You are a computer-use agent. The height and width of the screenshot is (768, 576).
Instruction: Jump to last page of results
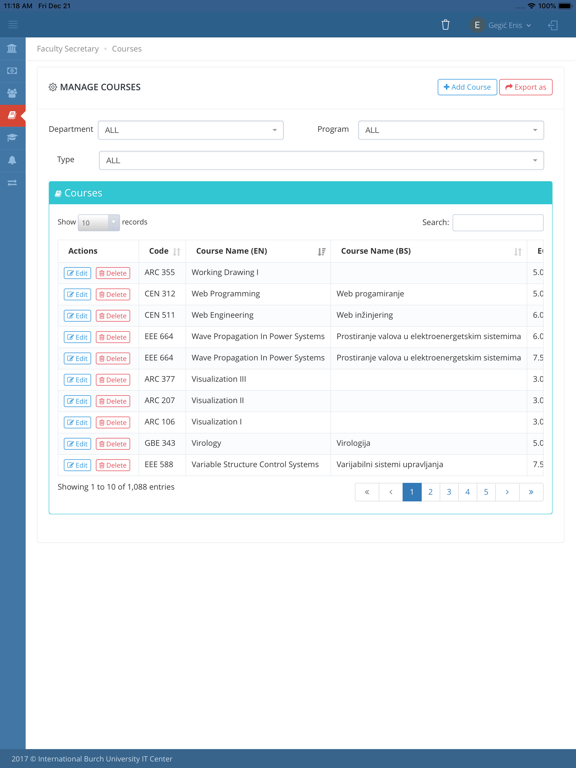[531, 492]
